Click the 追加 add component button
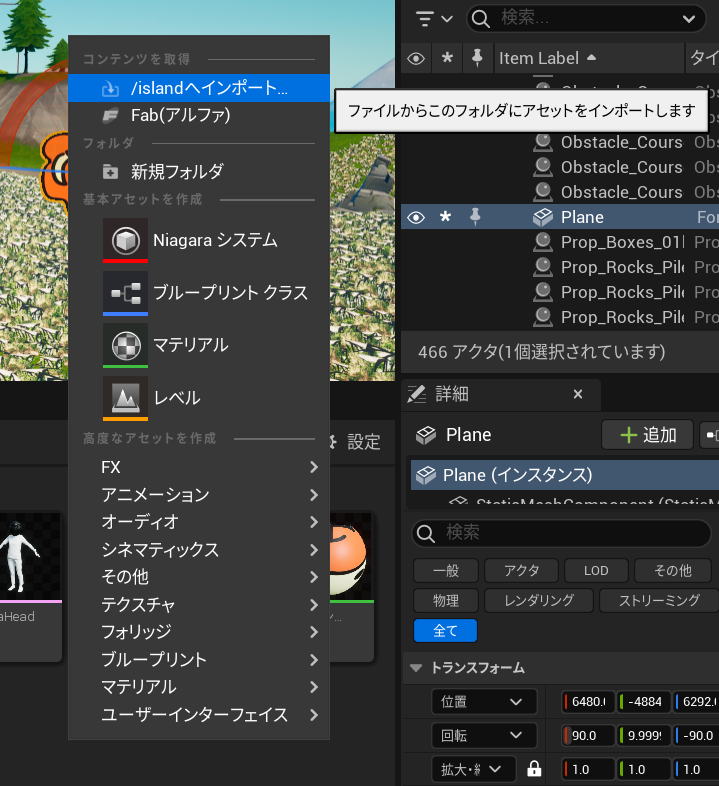The height and width of the screenshot is (786, 719). 648,435
